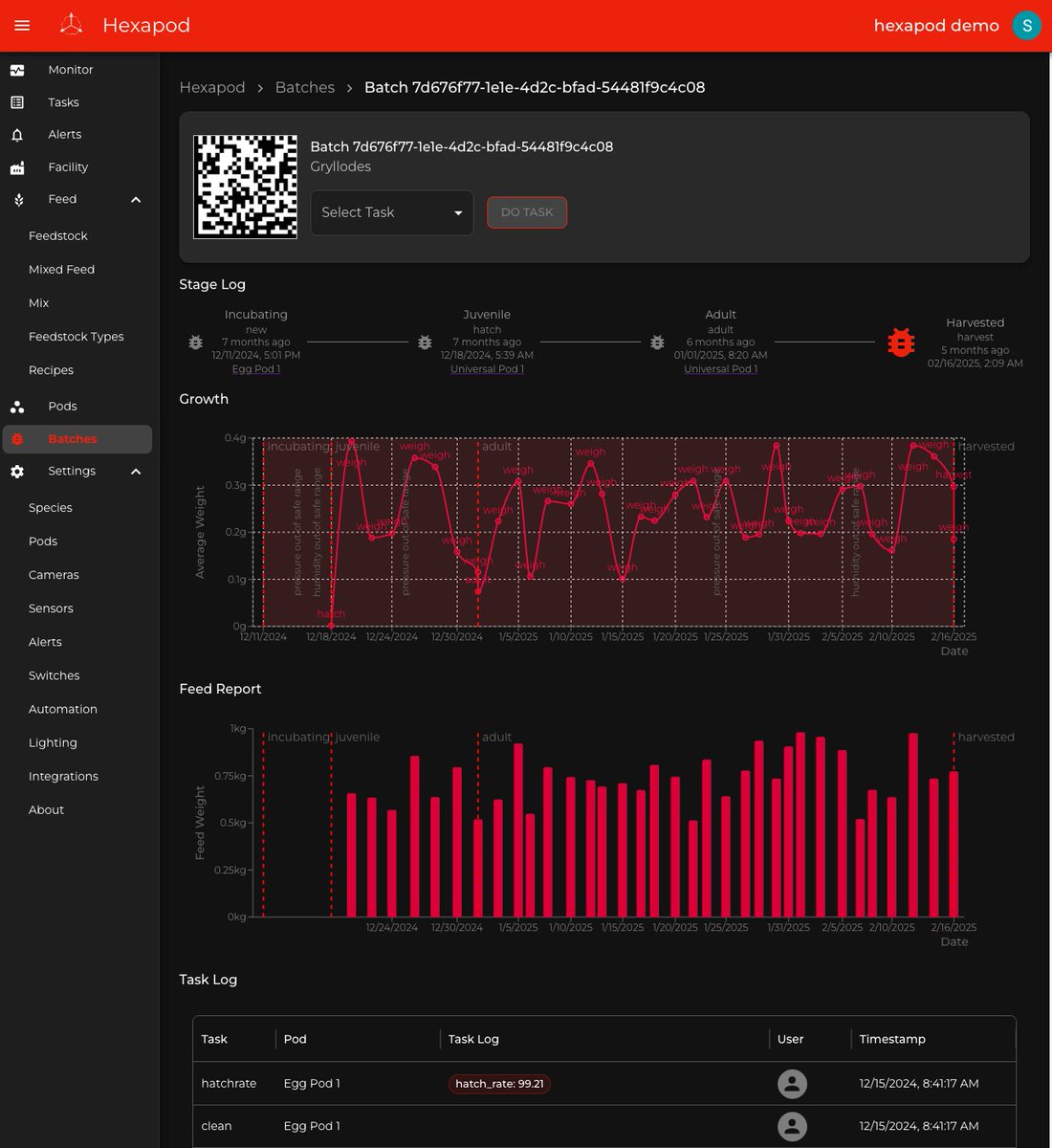The height and width of the screenshot is (1148, 1052).
Task: Click the Pods cluster icon
Action: [x=17, y=407]
